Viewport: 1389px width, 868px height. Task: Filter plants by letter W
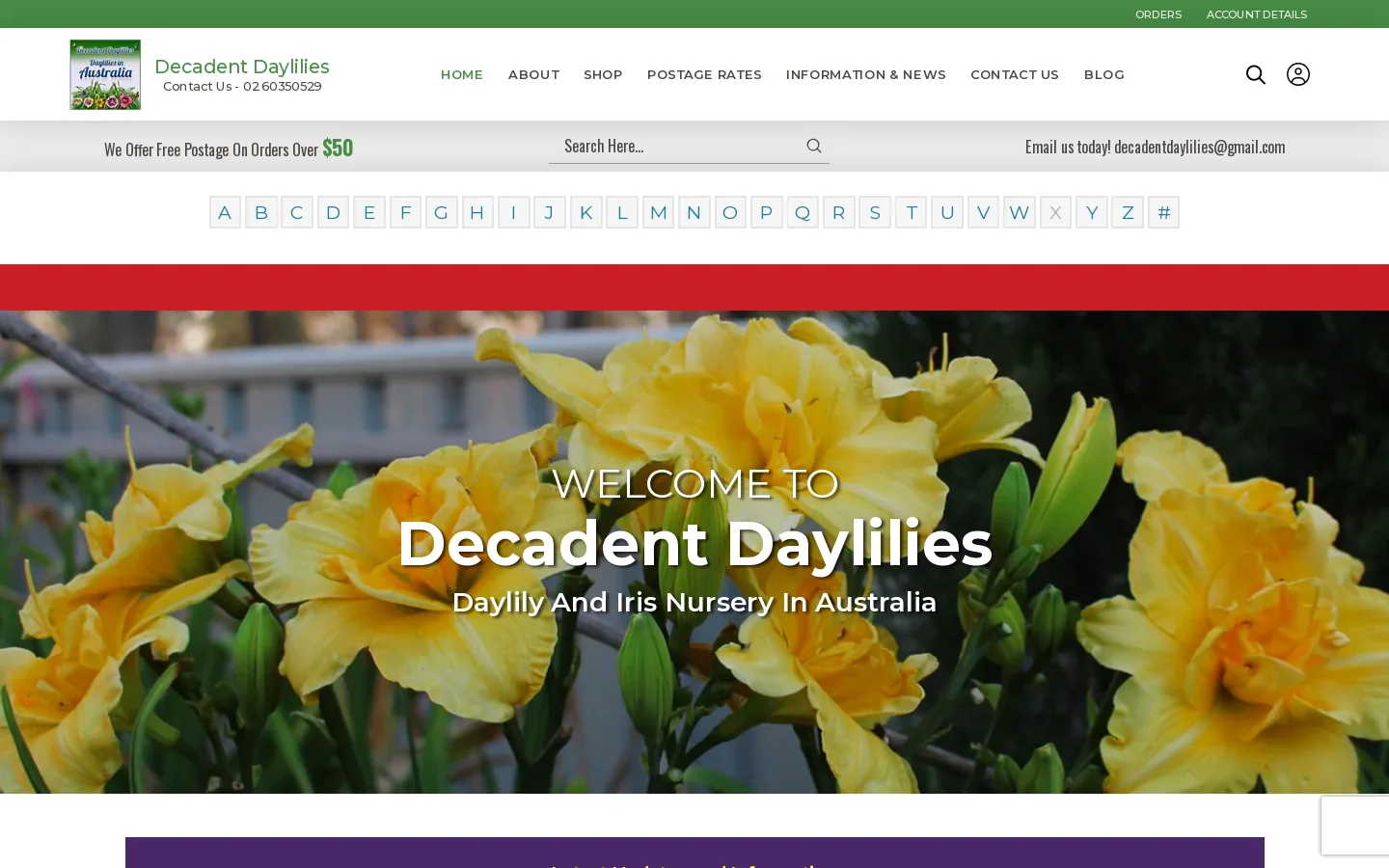(x=1019, y=212)
